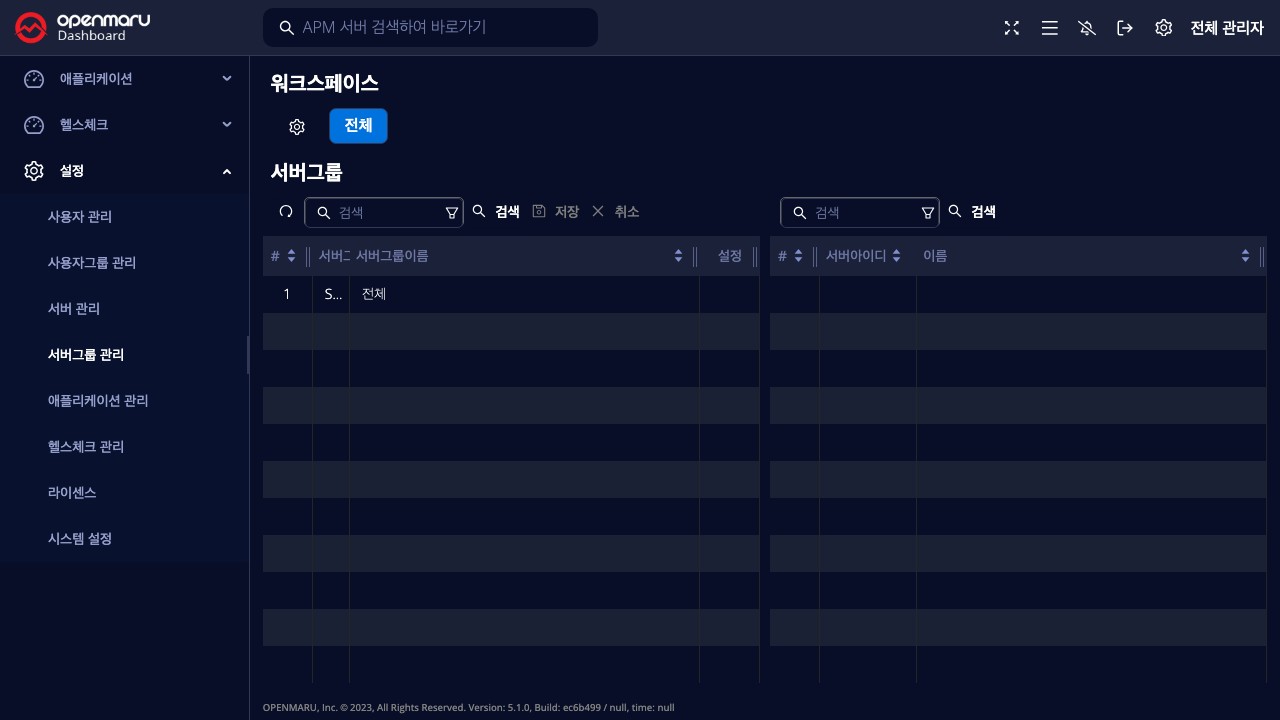Click the fullscreen toggle icon in header

point(1012,28)
